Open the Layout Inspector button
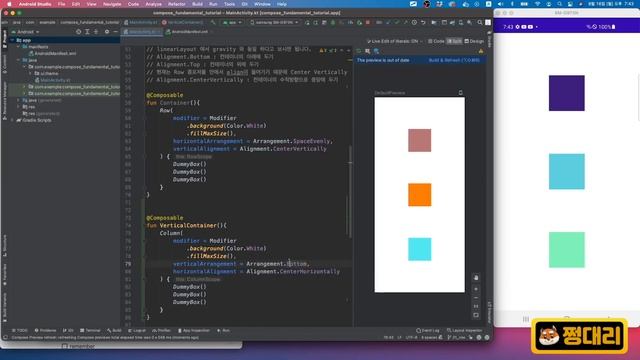The height and width of the screenshot is (360, 640). point(464,330)
